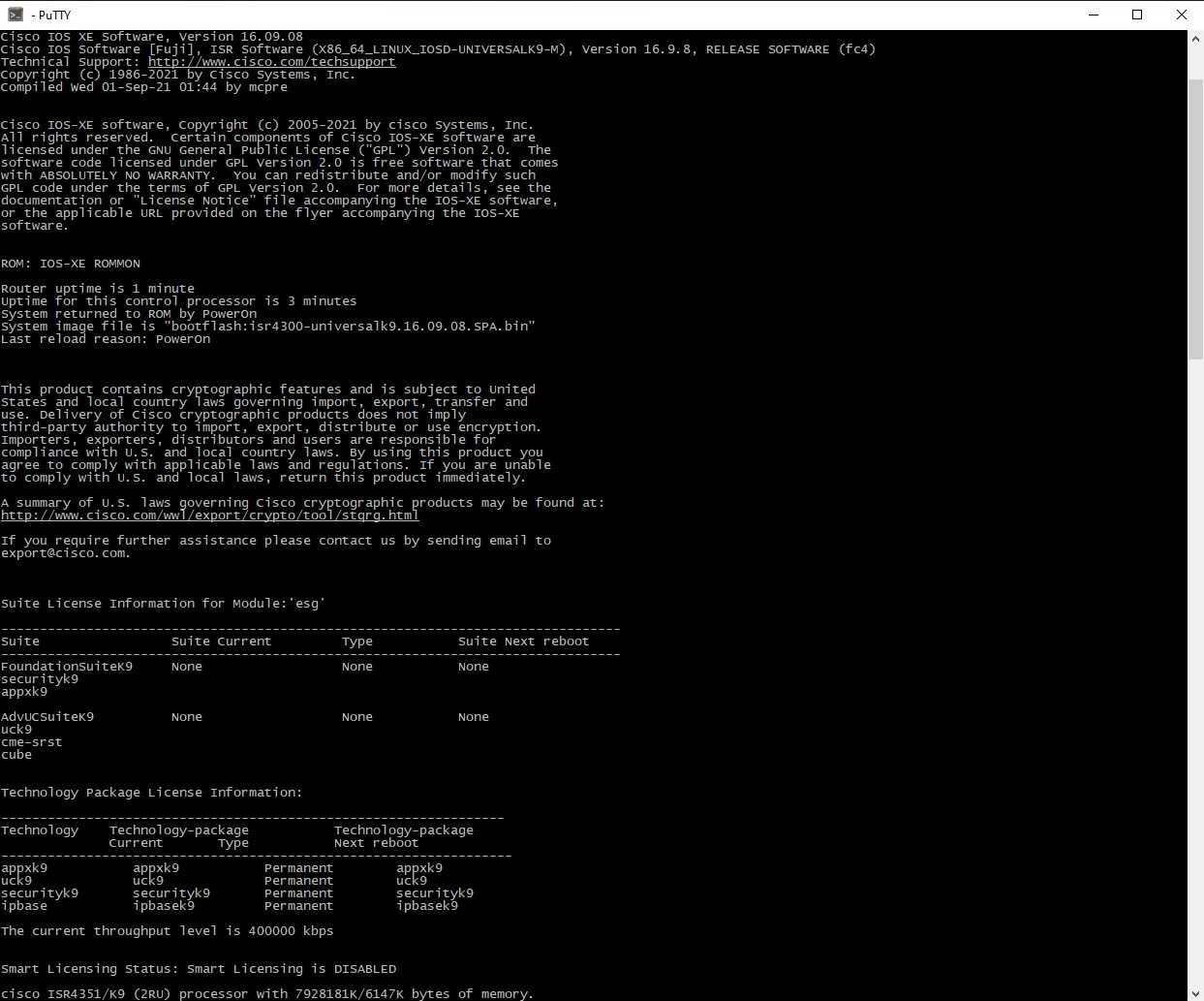The width and height of the screenshot is (1204, 1001).
Task: Click the cisco ISR4351/K9 processor line
Action: (x=268, y=994)
